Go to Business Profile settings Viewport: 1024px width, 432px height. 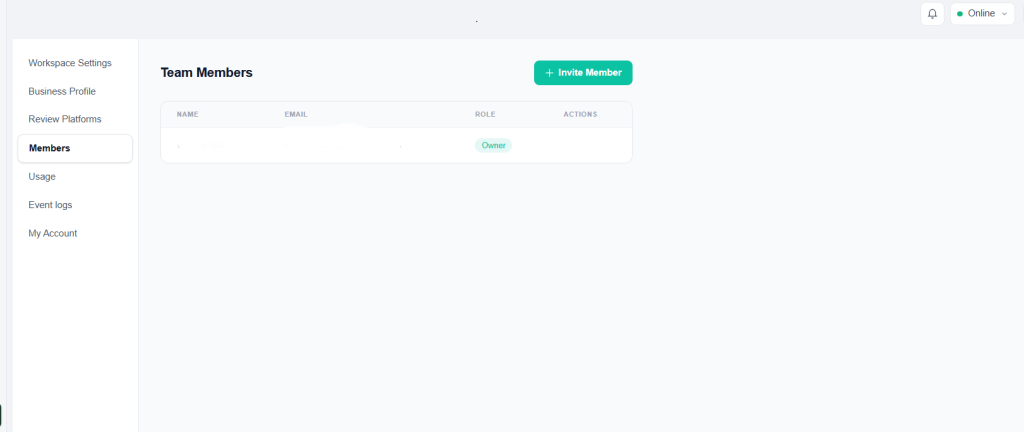tap(62, 91)
